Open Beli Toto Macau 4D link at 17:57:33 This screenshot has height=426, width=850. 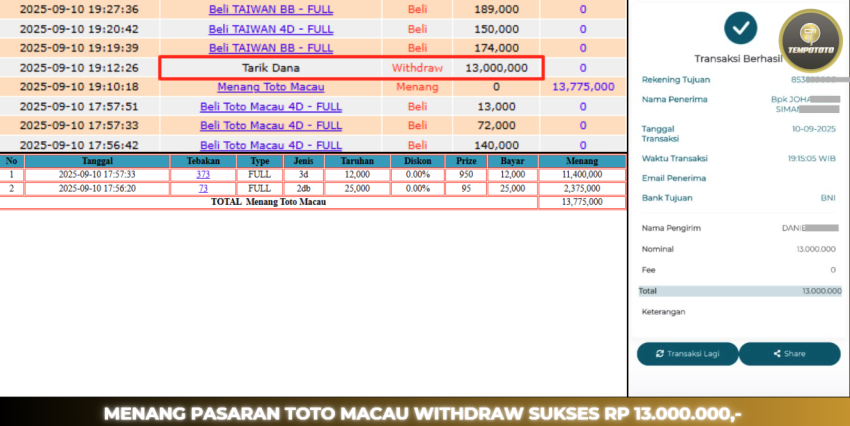click(x=271, y=125)
